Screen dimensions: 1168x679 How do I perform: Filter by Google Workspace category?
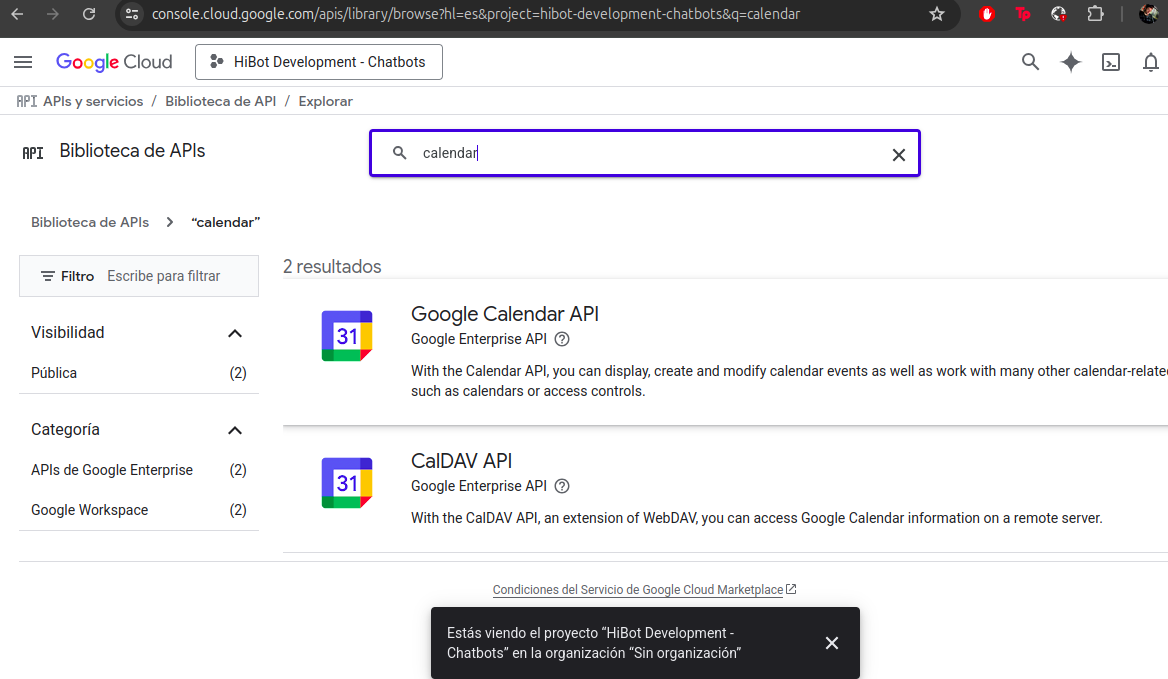89,510
